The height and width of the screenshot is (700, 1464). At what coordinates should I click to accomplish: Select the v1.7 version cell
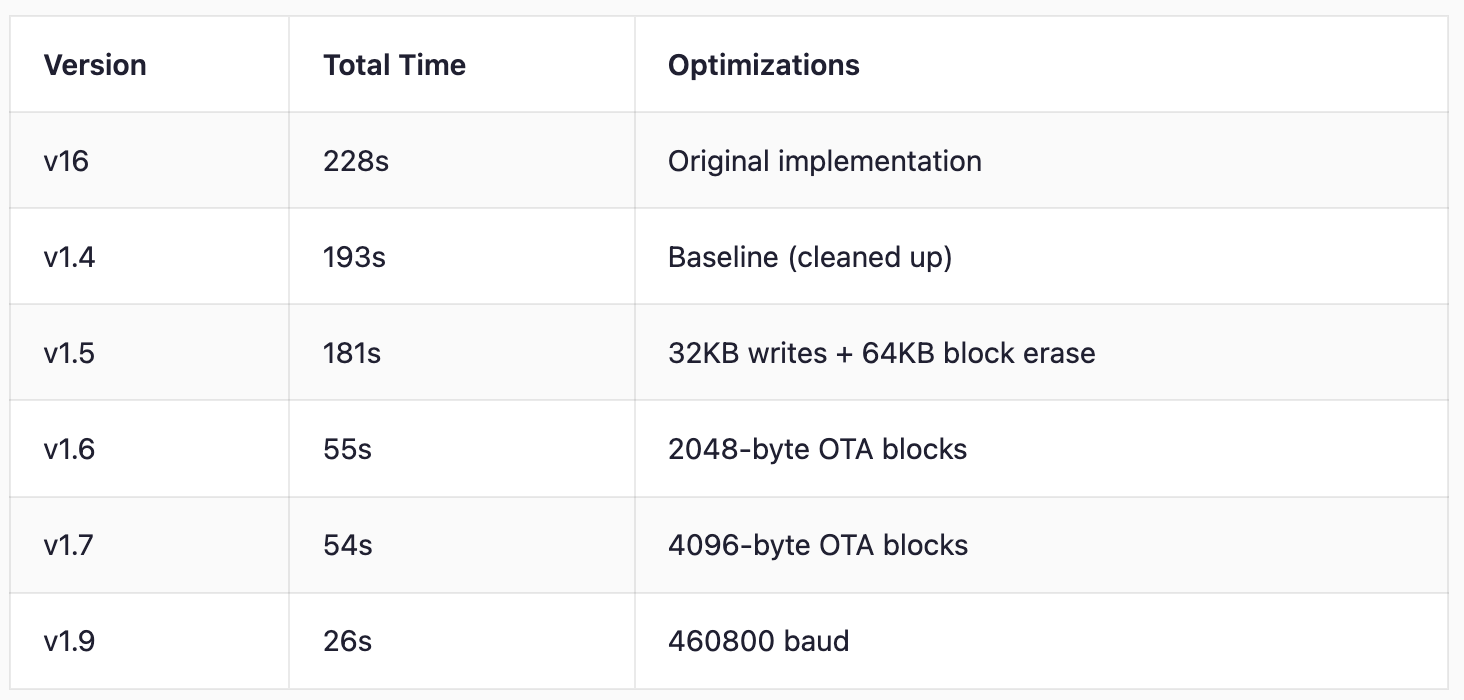tap(69, 545)
